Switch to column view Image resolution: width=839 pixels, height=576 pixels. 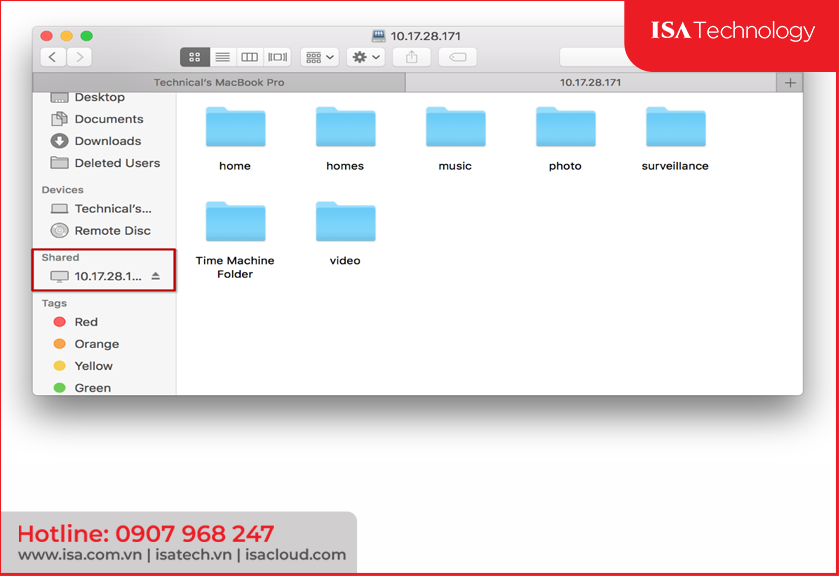[249, 57]
